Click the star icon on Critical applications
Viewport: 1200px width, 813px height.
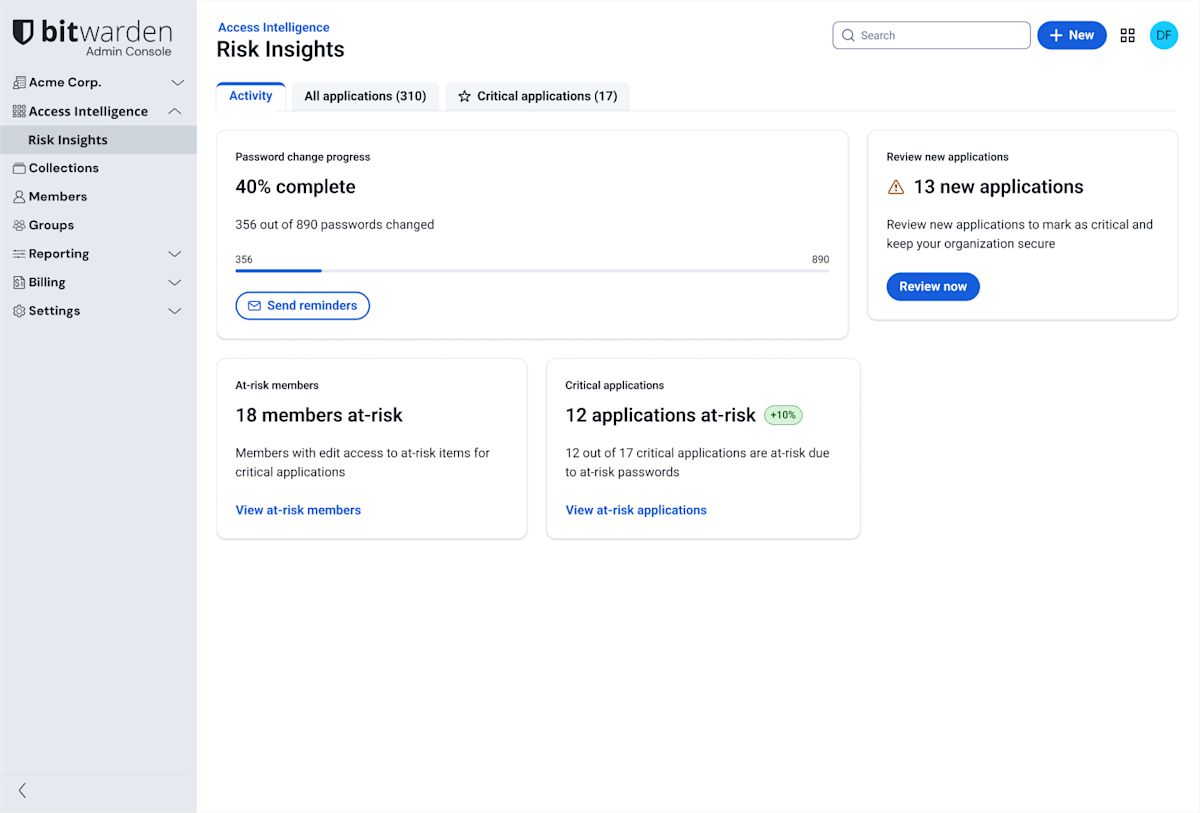(x=464, y=96)
